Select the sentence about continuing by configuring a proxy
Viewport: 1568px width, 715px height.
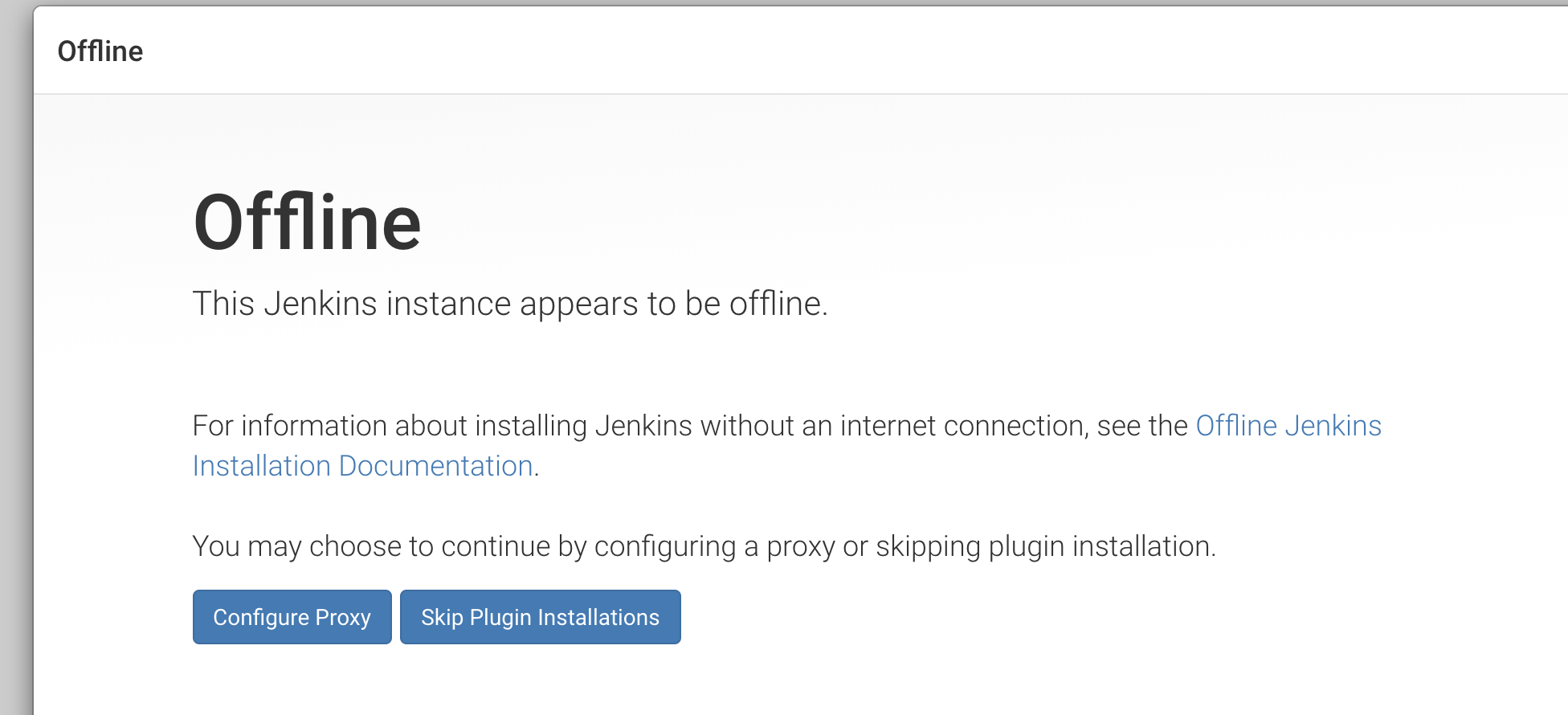[x=705, y=545]
